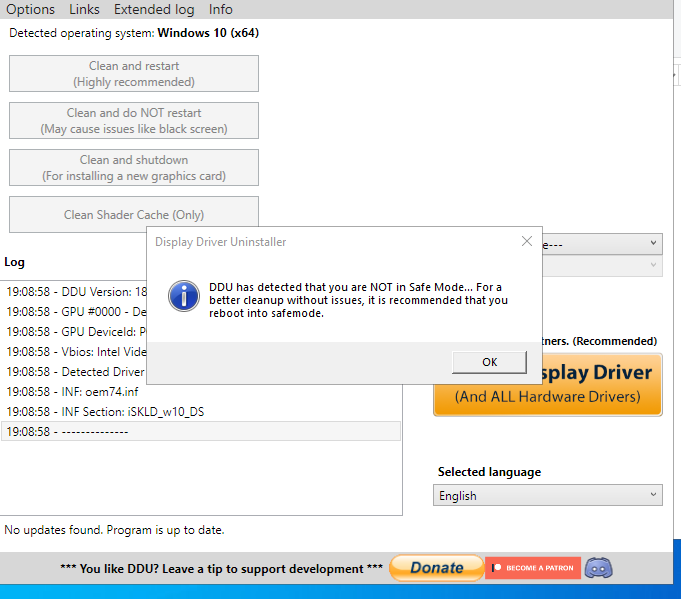Close the Display Driver Uninstaller dialog
This screenshot has height=599, width=681.
[527, 241]
